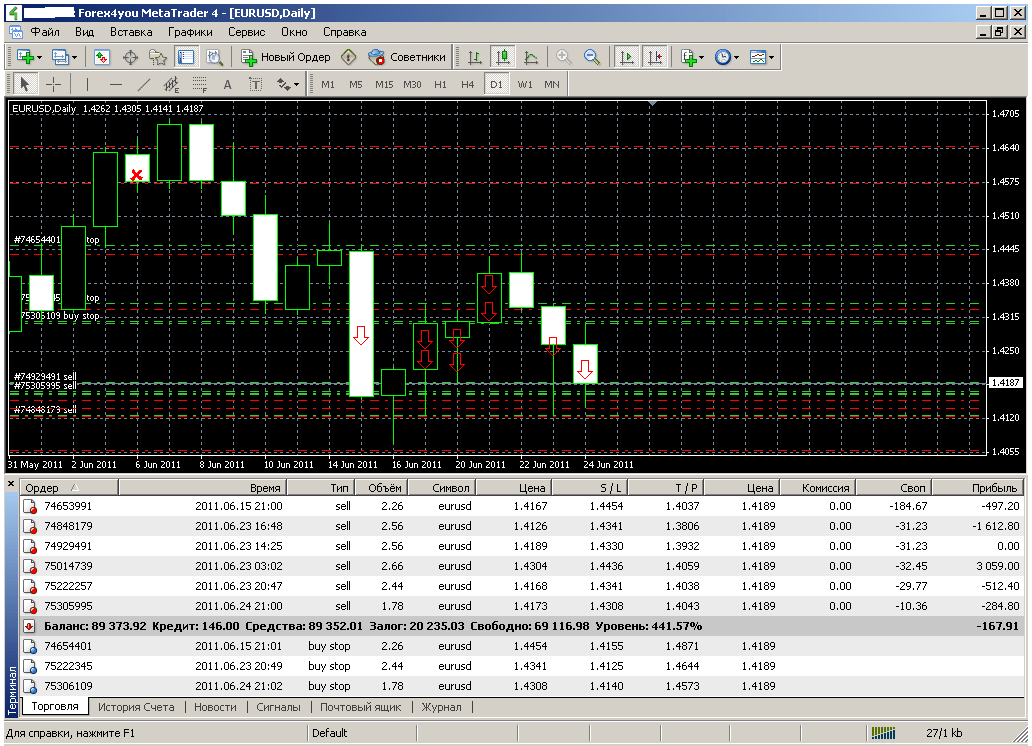Expand the arrows objects dropdown
Viewport: 1032px width, 746px height.
click(x=296, y=84)
